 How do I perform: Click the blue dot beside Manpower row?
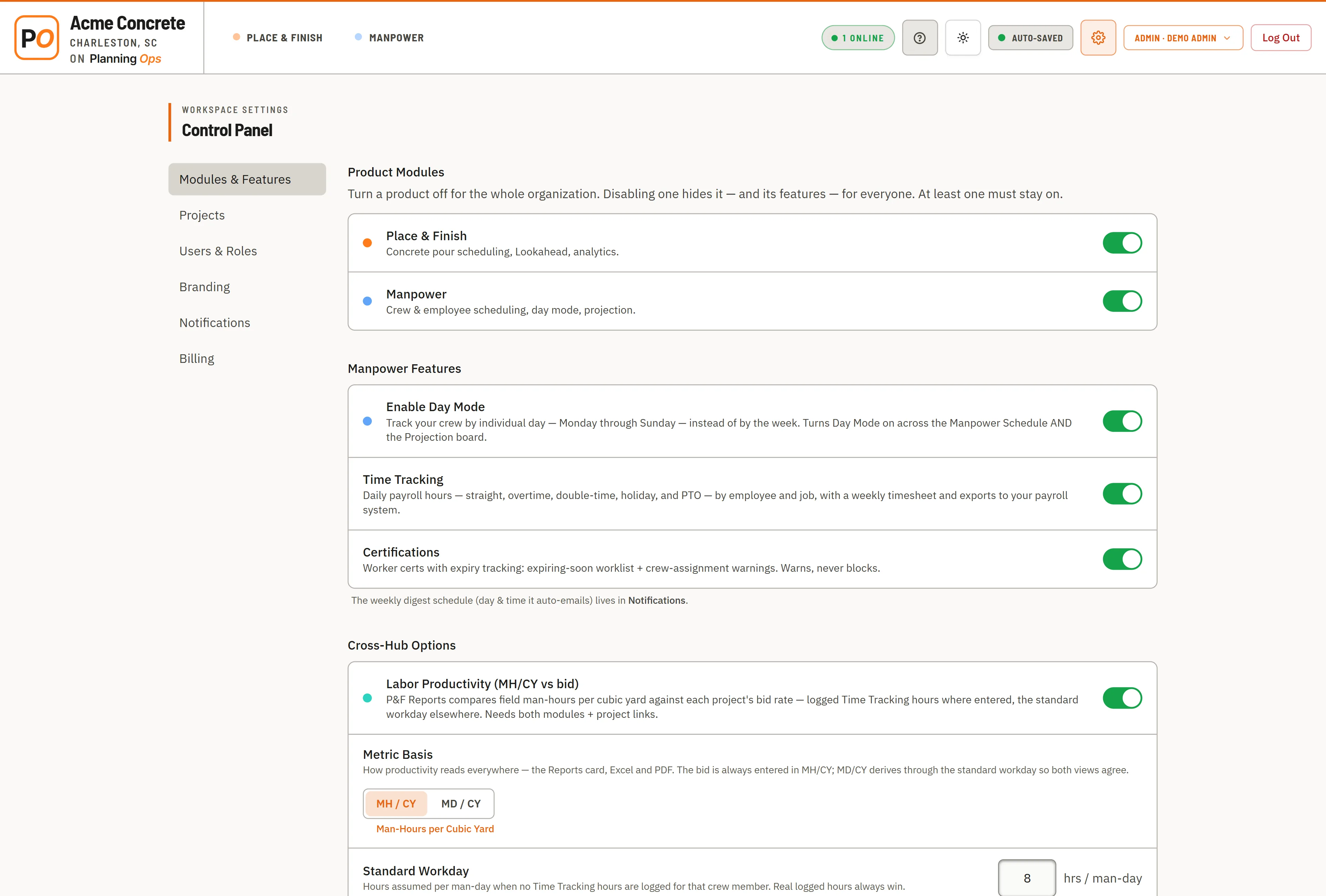[367, 301]
